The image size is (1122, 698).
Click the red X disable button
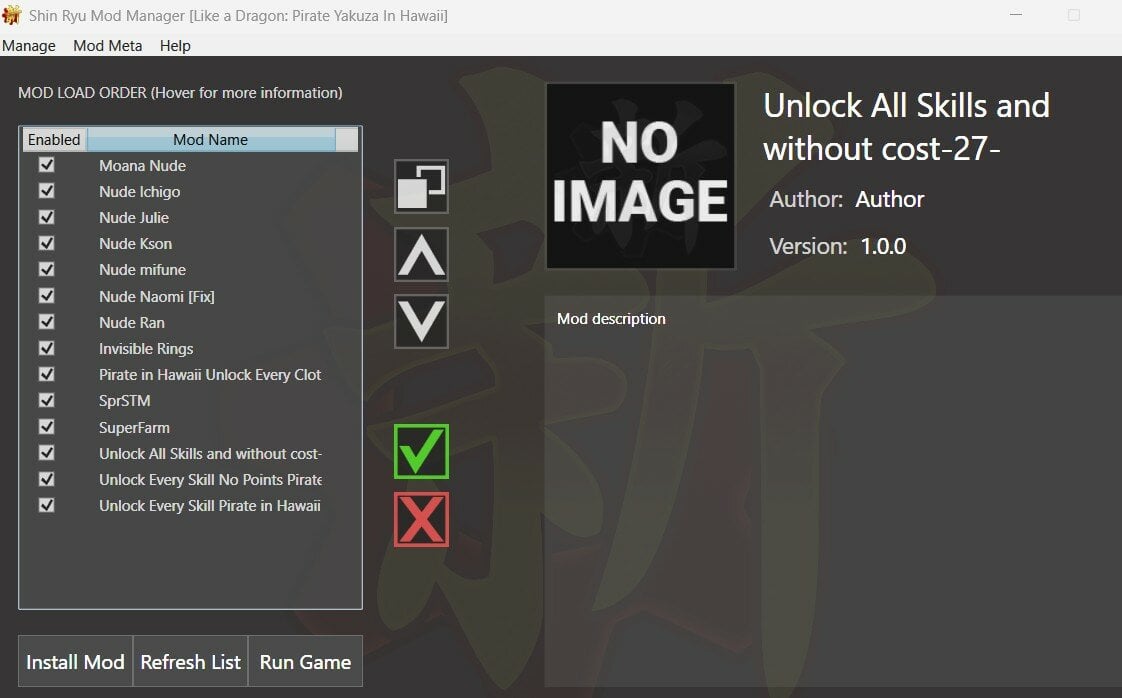pos(421,520)
